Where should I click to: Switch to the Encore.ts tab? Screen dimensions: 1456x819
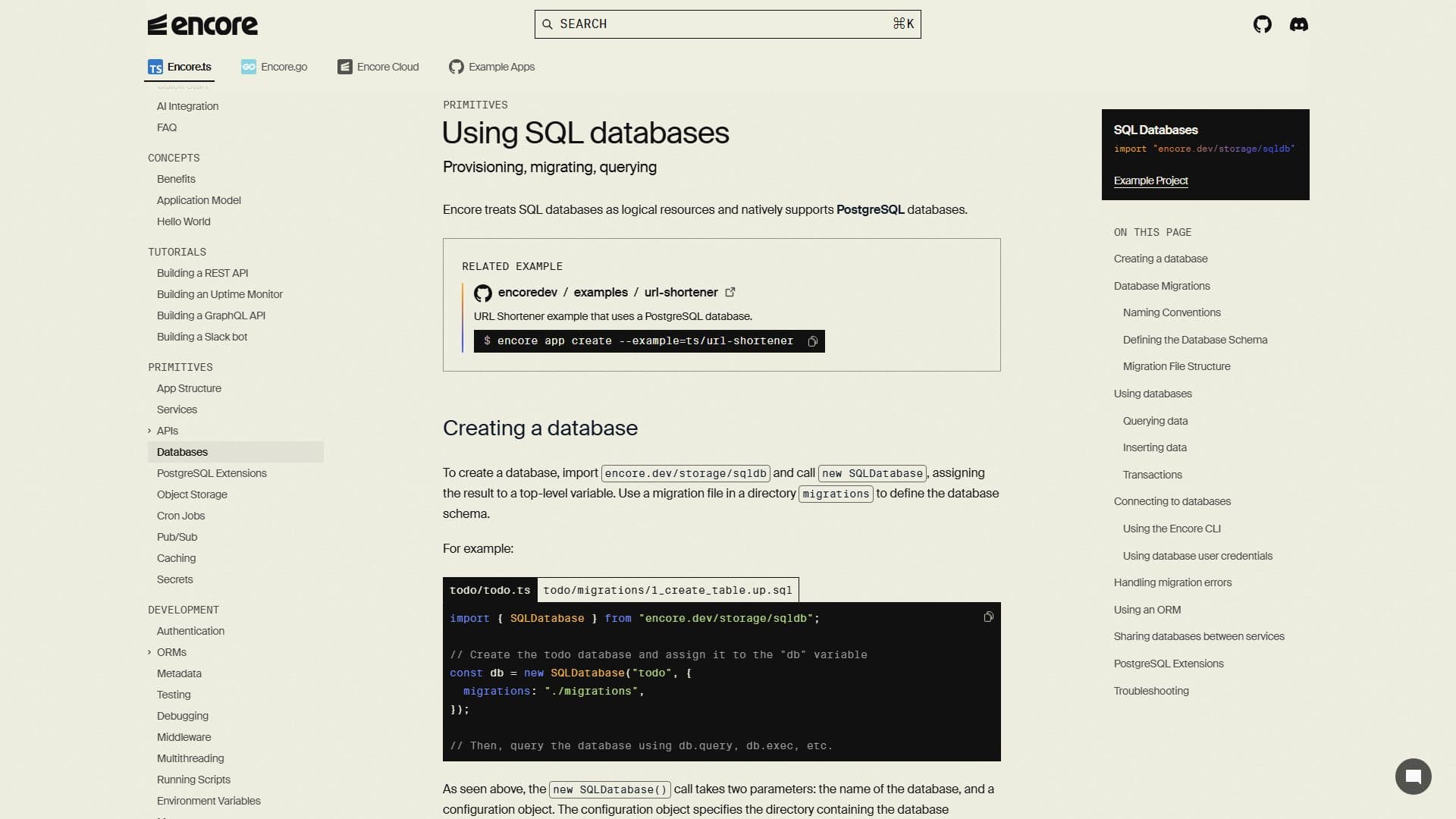coord(180,67)
